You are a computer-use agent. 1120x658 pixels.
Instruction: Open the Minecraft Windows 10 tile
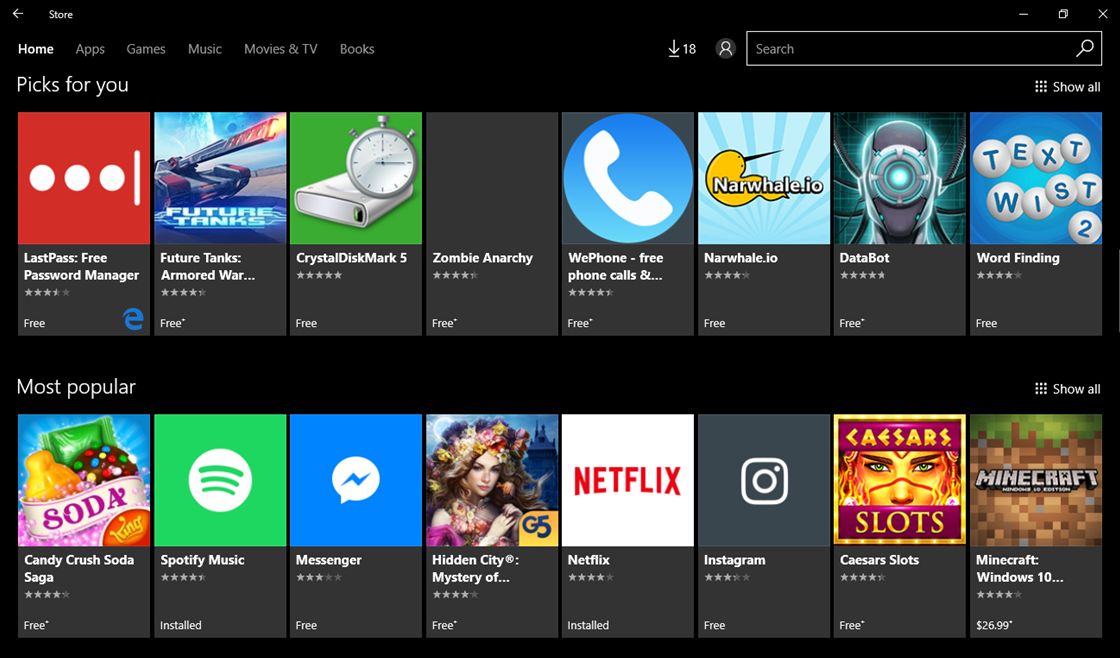point(1035,480)
